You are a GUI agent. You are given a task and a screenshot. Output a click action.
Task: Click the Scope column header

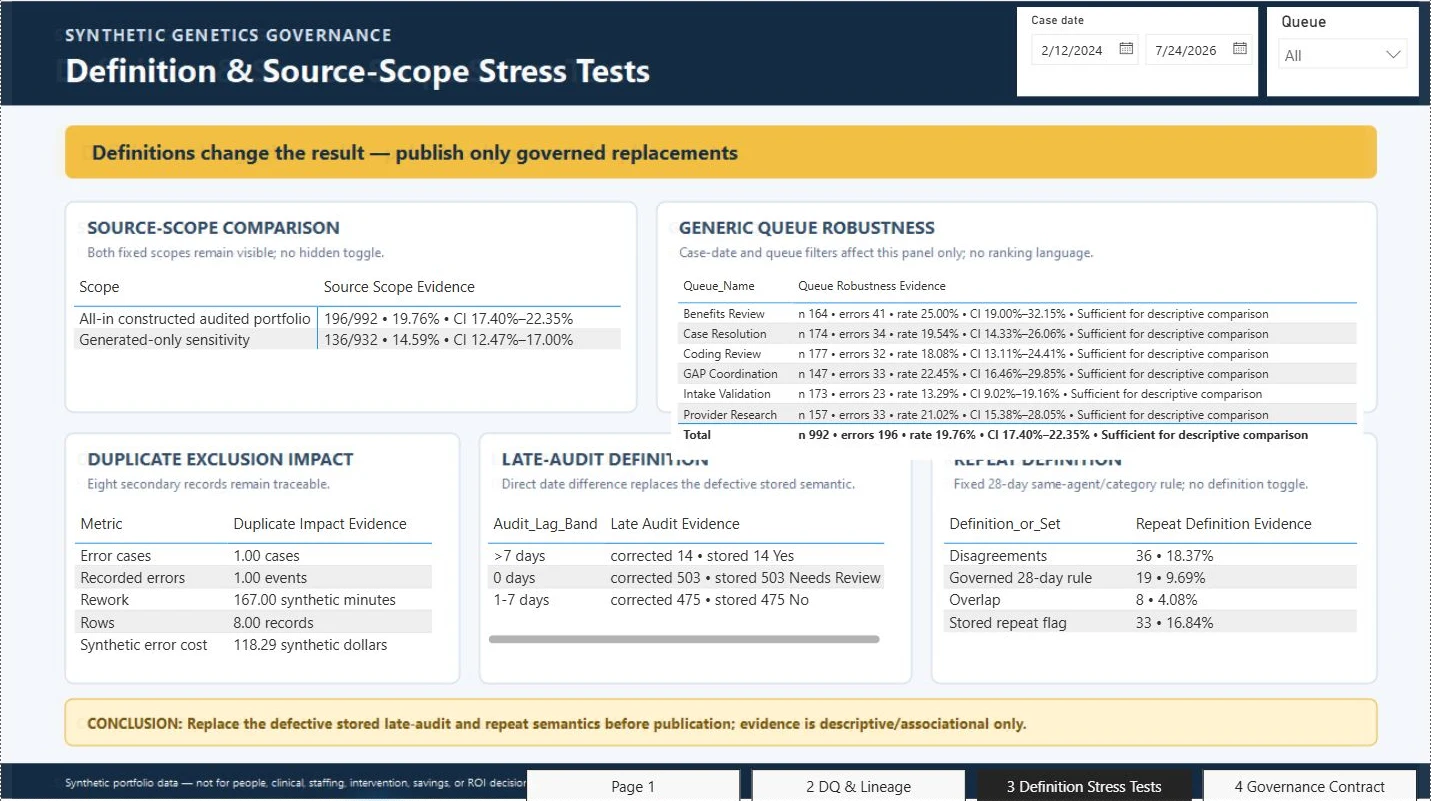tap(99, 287)
